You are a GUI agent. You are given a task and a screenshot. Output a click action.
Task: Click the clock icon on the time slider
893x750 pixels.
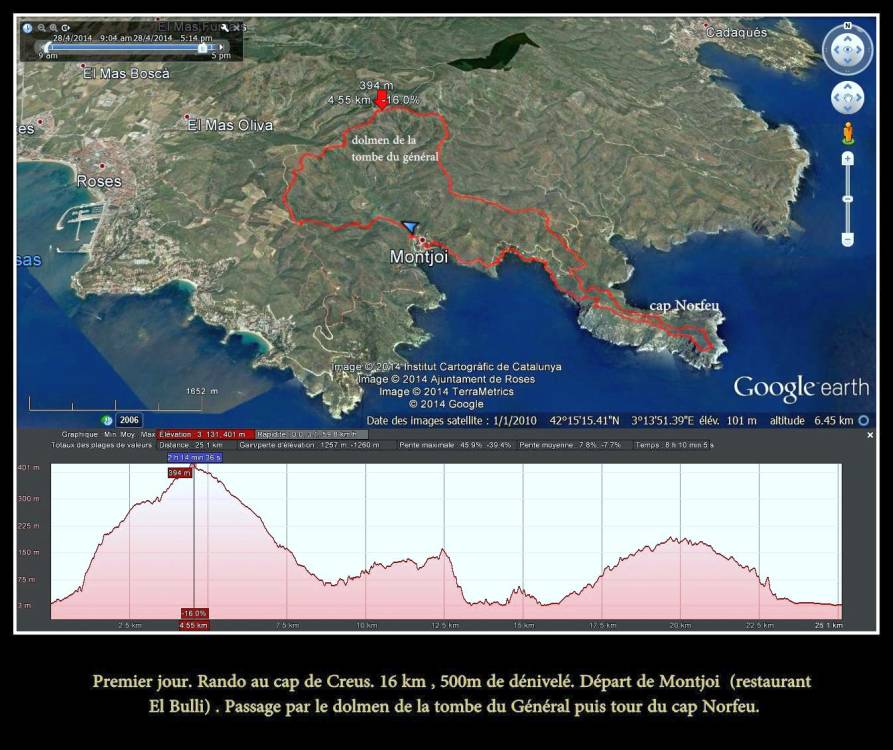click(x=28, y=28)
